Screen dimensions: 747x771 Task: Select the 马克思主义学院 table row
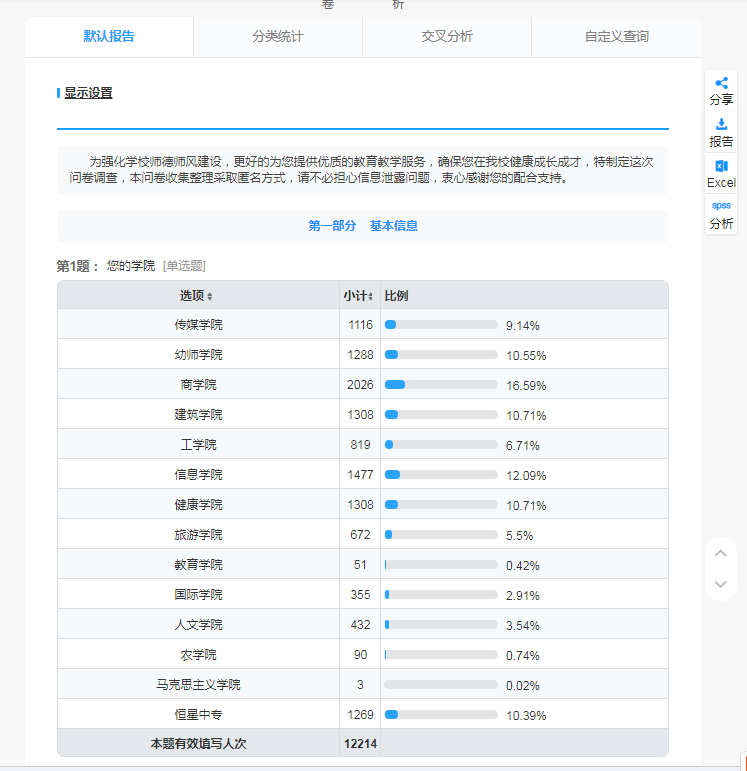198,685
